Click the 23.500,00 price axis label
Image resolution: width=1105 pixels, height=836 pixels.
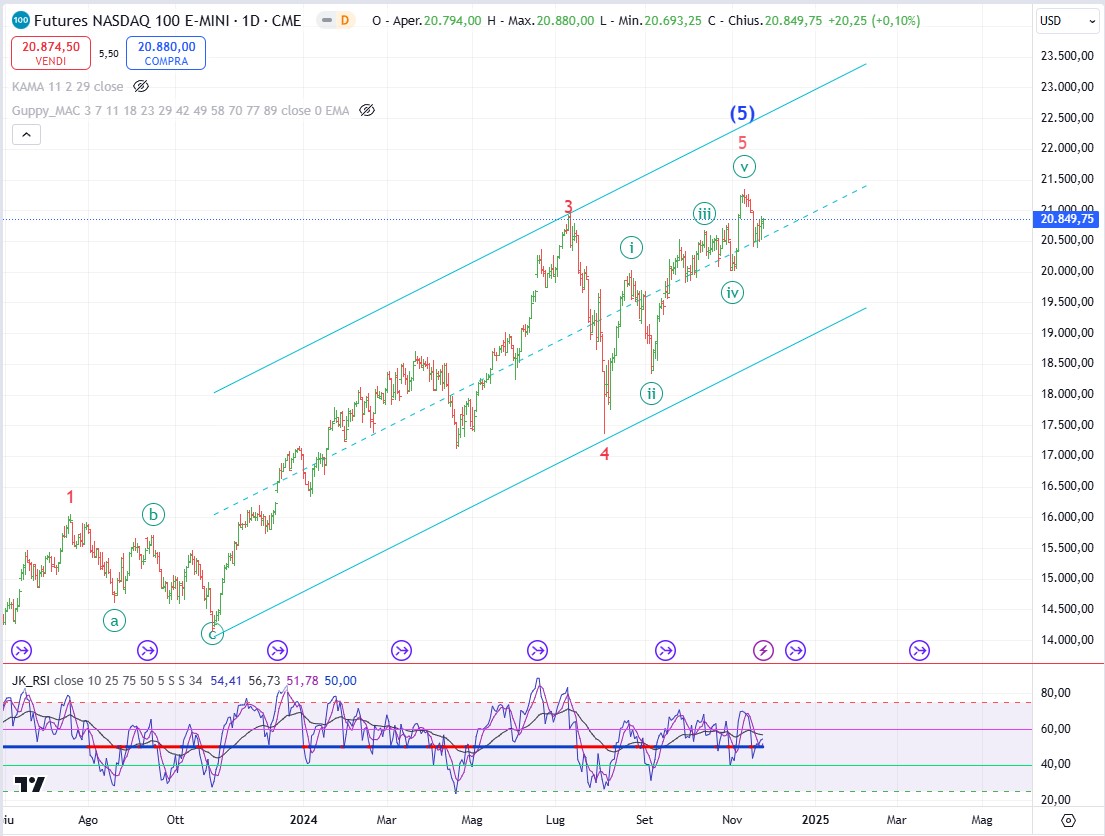click(x=1067, y=56)
